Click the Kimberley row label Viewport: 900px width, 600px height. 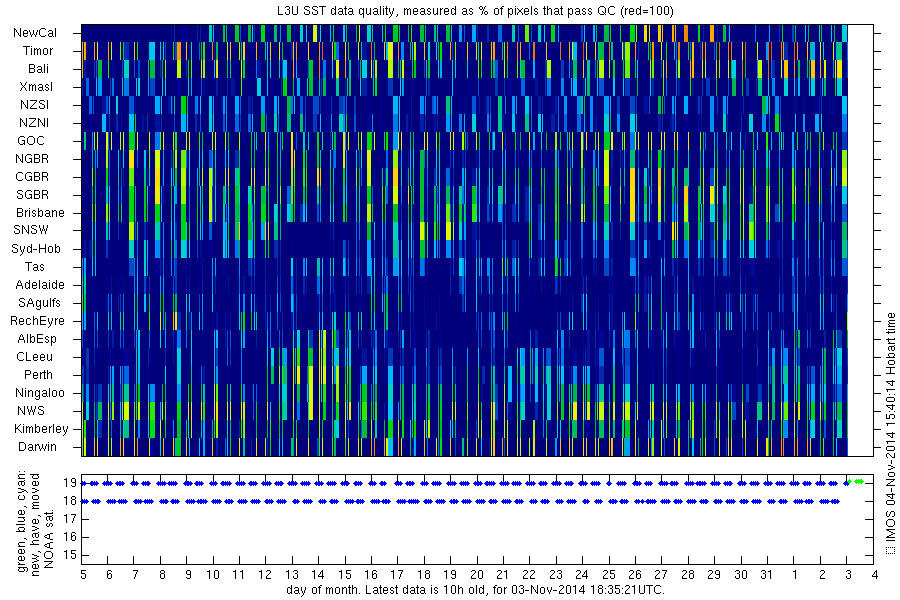pyautogui.click(x=41, y=428)
